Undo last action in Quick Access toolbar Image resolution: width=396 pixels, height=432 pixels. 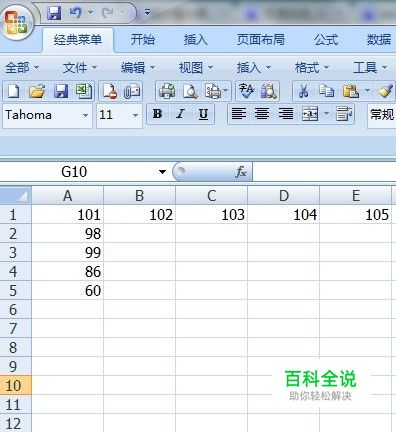pyautogui.click(x=76, y=13)
